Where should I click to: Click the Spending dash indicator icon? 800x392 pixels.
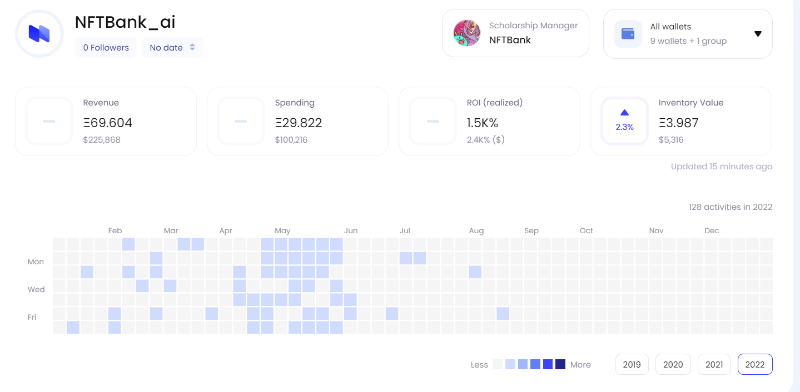coord(241,121)
